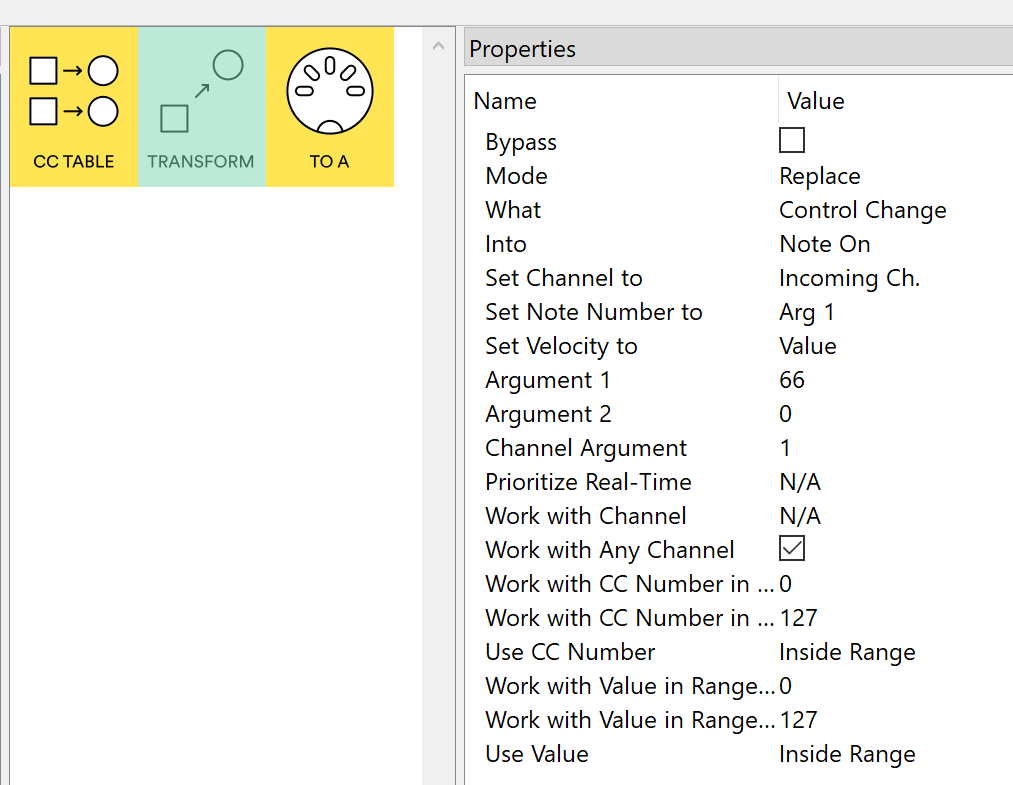The height and width of the screenshot is (785, 1013).
Task: Change the What value Control Change
Action: [862, 210]
